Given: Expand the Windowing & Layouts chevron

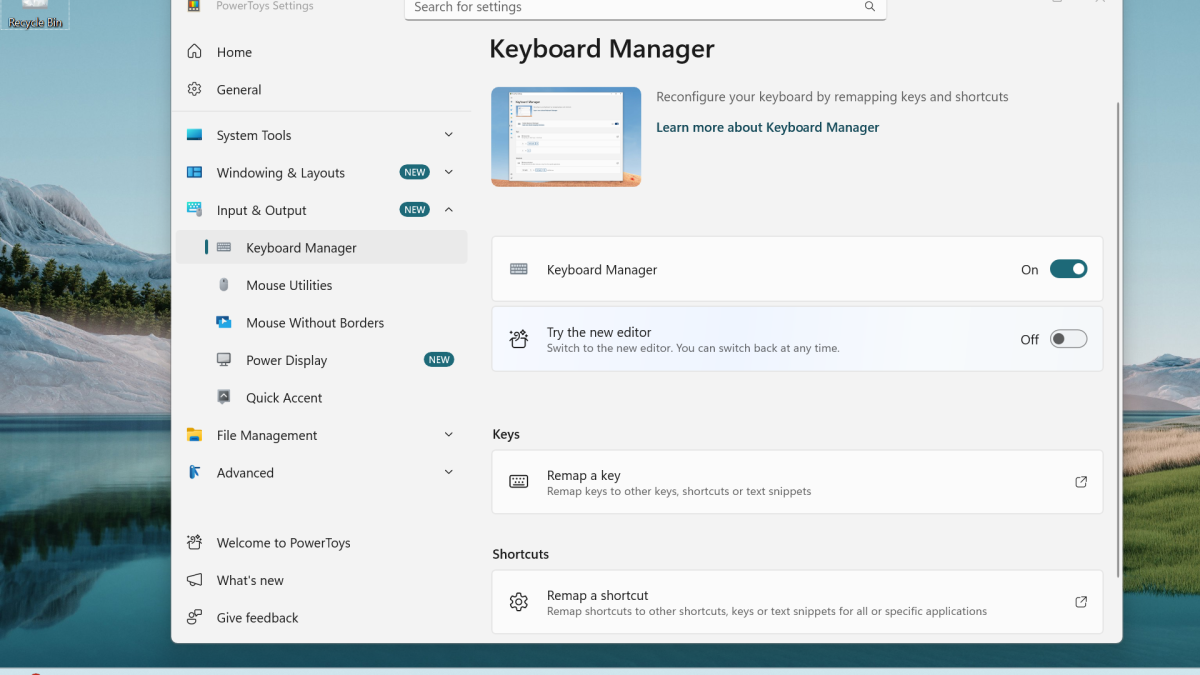Looking at the screenshot, I should [448, 172].
